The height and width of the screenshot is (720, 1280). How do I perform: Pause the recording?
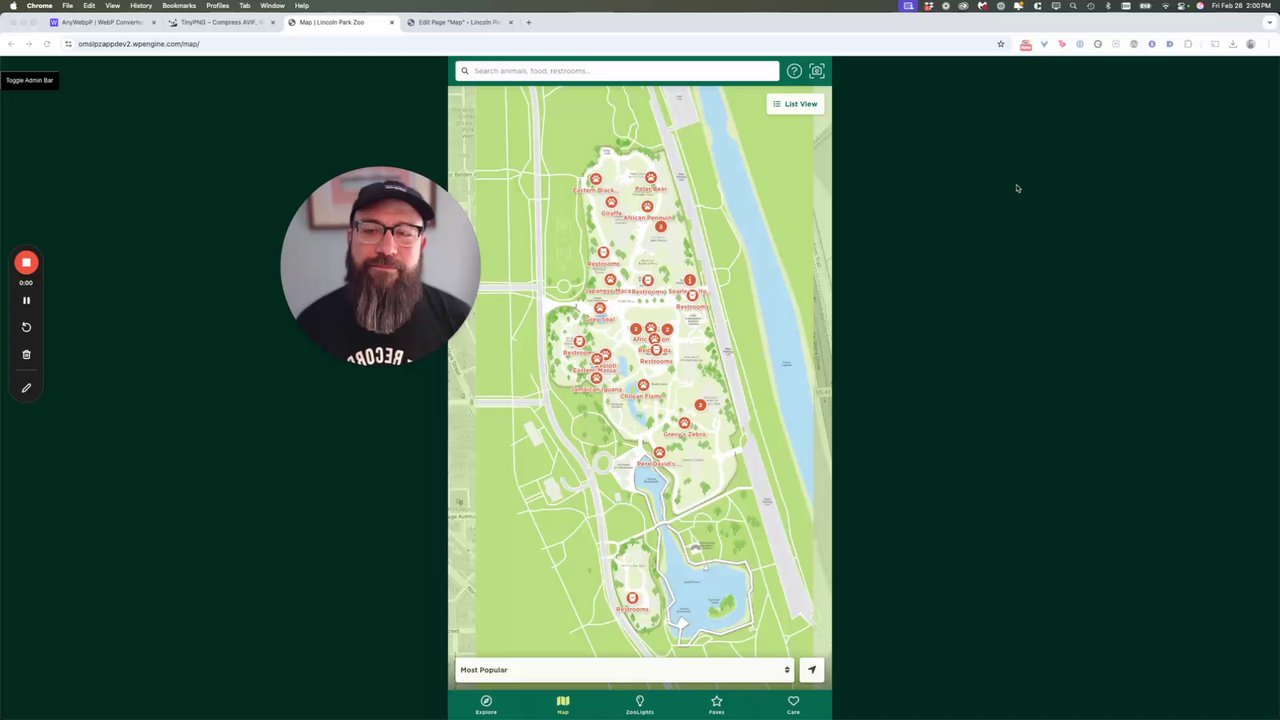[x=26, y=300]
